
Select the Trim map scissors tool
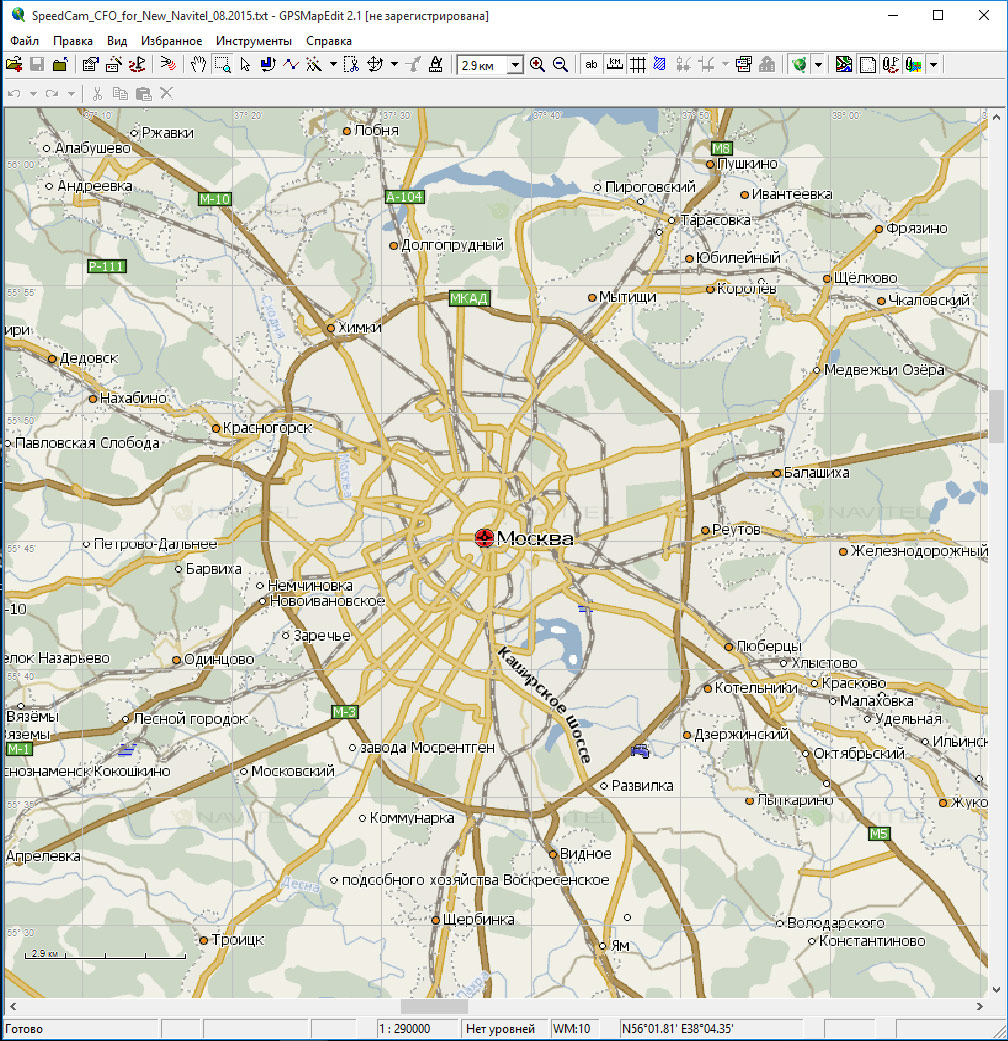[352, 64]
